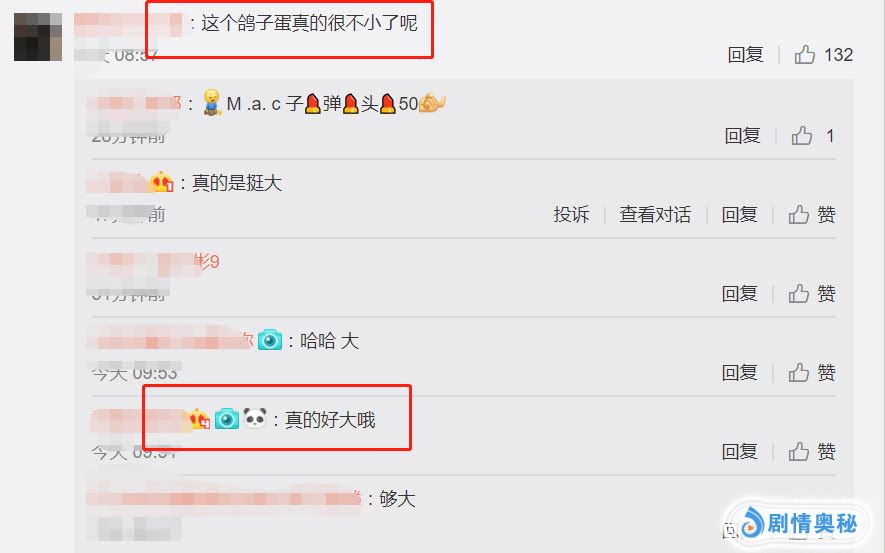Screen dimensions: 885x553
Task: Reply to the 真的是挺大 comment
Action: [x=739, y=214]
